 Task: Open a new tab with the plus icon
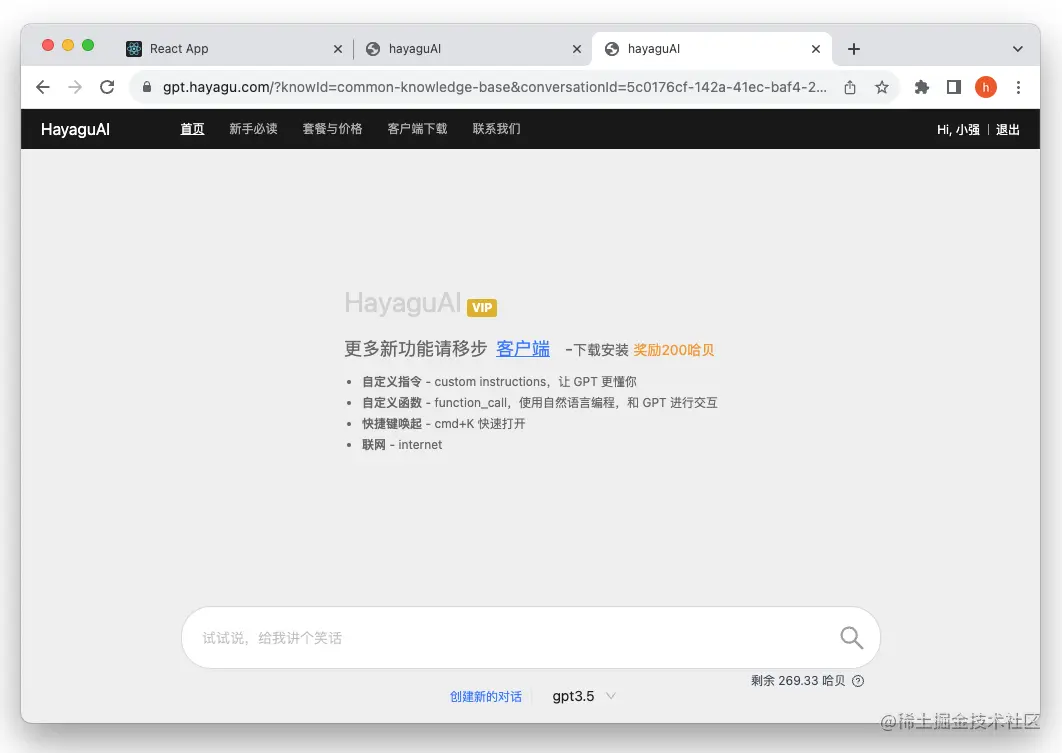[853, 49]
